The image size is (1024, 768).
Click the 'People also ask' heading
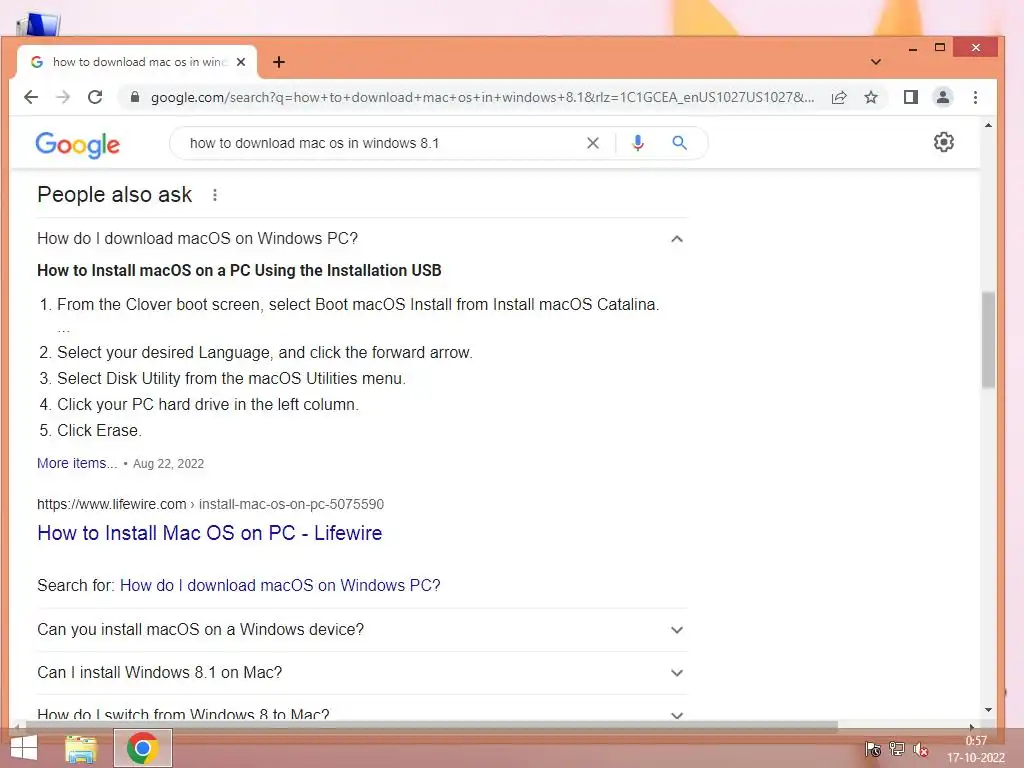114,195
